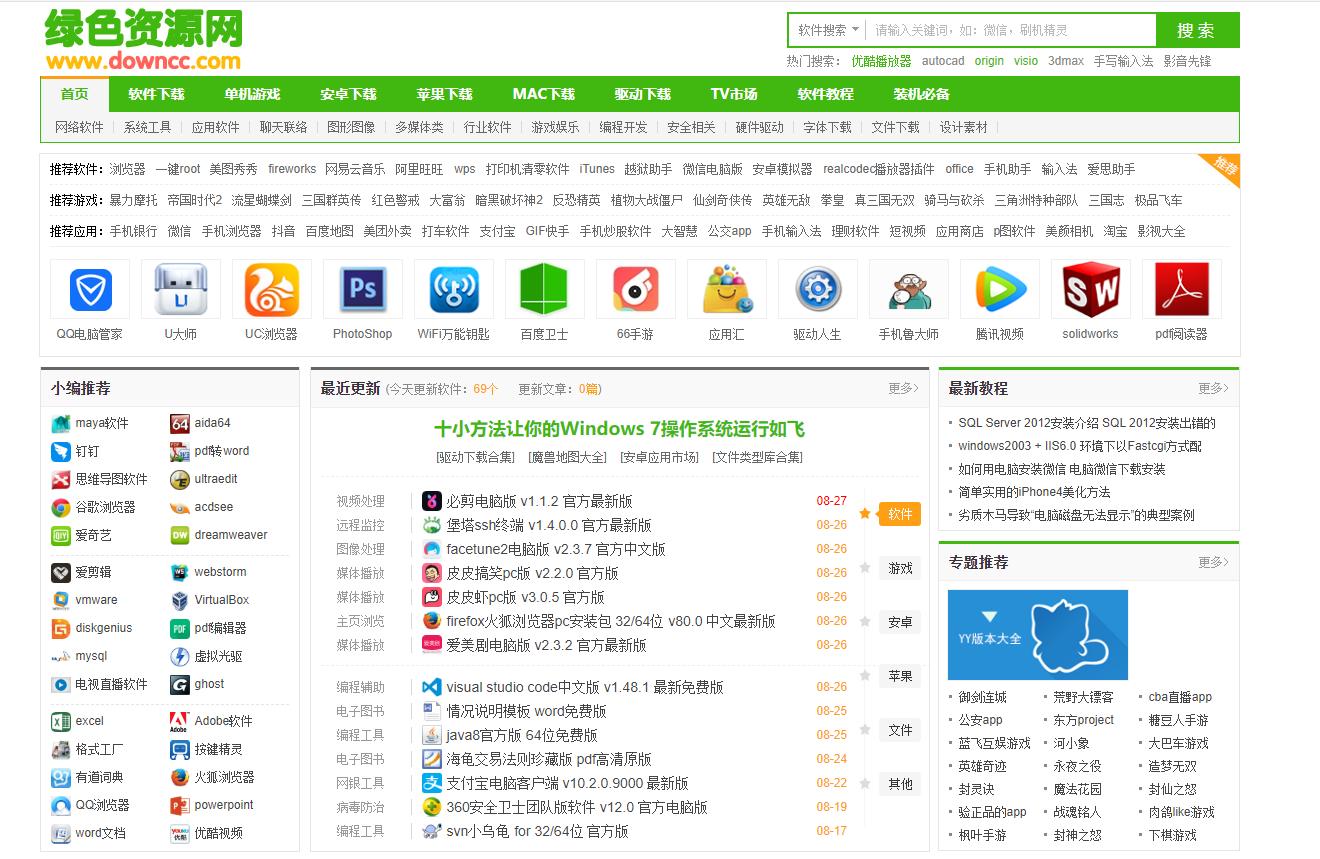Select the 安卓 side filter tab
Screen dimensions: 1320x859
(900, 622)
